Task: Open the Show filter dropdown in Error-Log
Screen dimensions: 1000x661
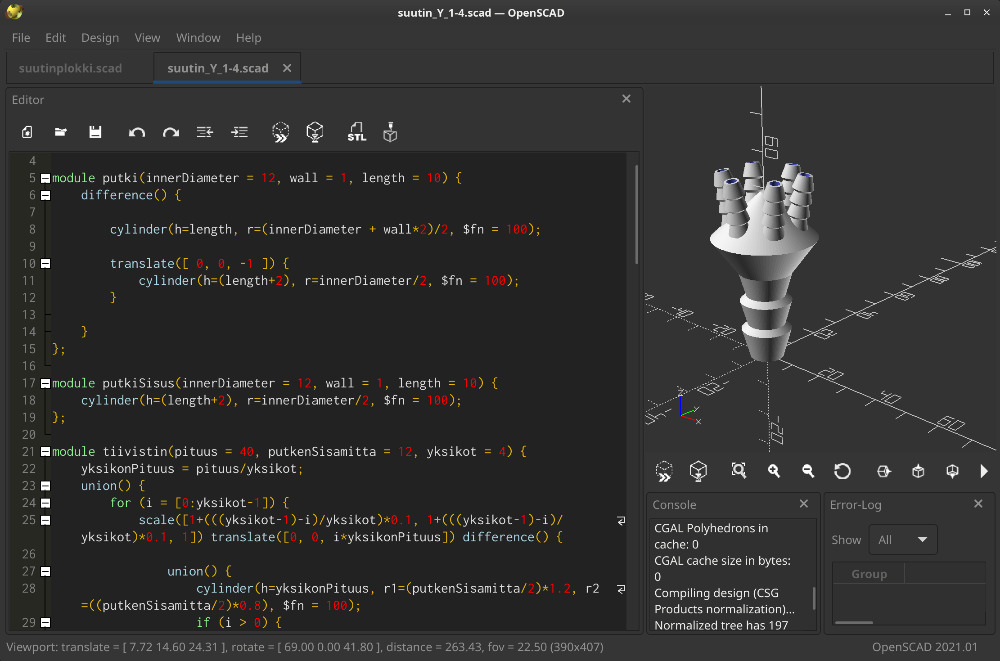Action: click(903, 539)
